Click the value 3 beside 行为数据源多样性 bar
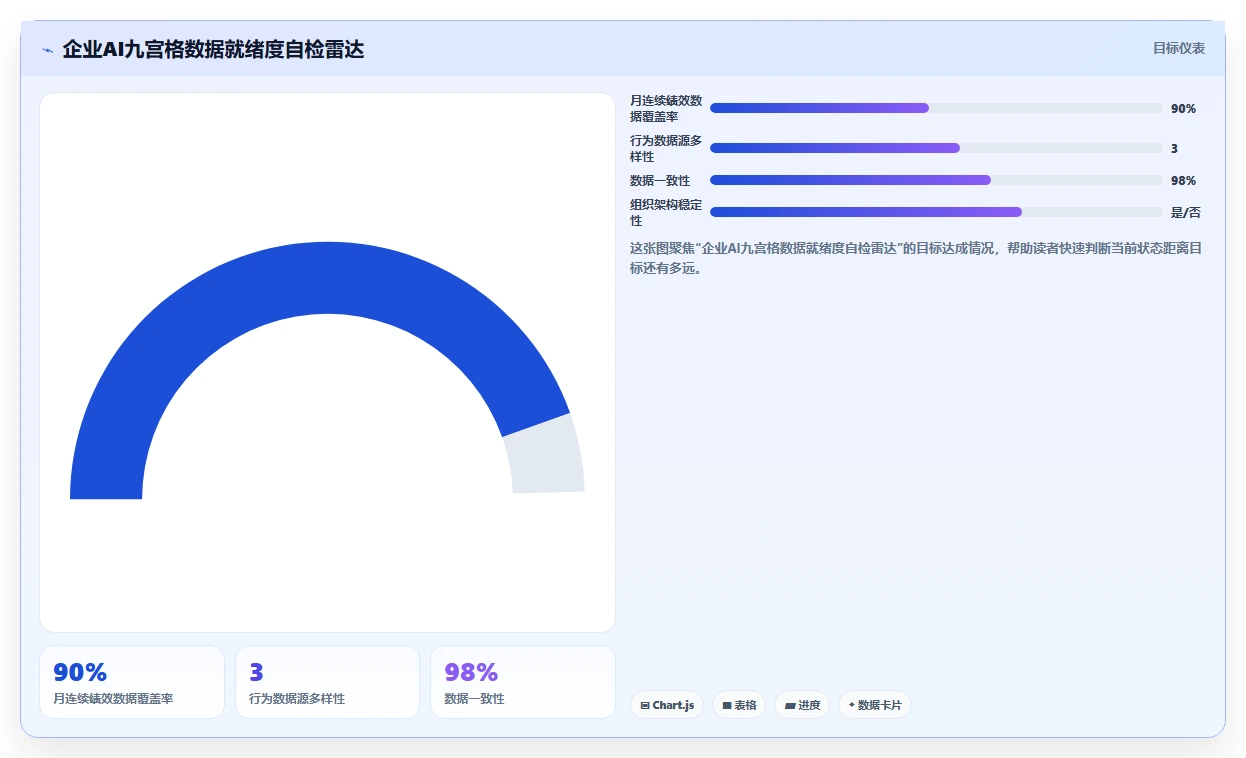The width and height of the screenshot is (1246, 758). pos(1174,148)
